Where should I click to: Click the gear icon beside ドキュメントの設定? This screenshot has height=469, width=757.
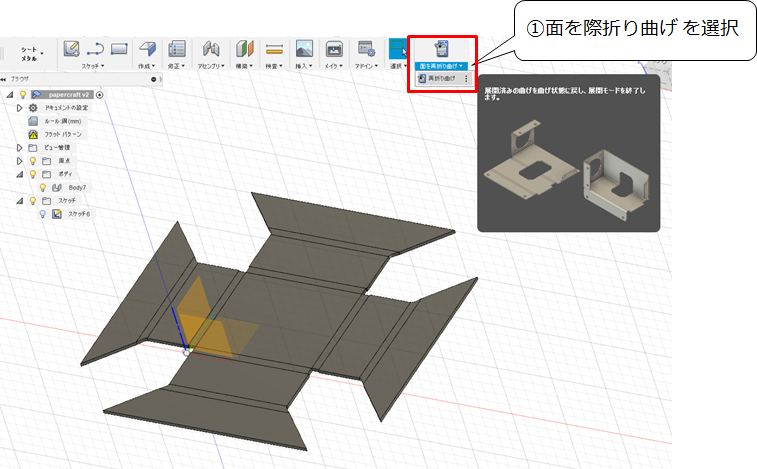[x=33, y=108]
